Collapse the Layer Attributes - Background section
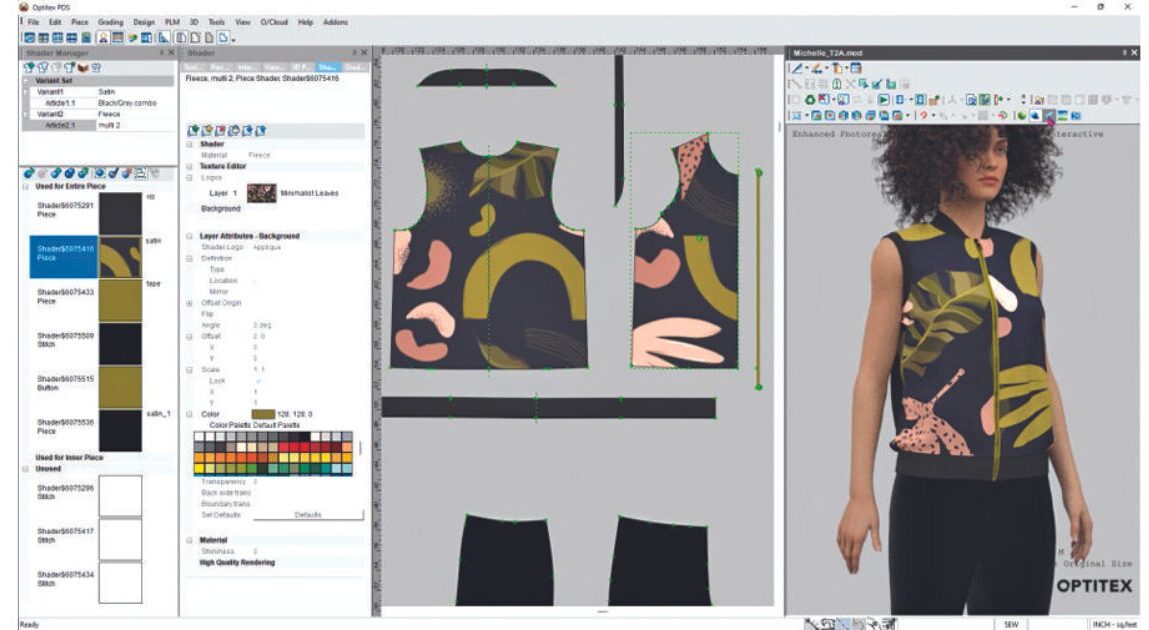 pos(189,237)
